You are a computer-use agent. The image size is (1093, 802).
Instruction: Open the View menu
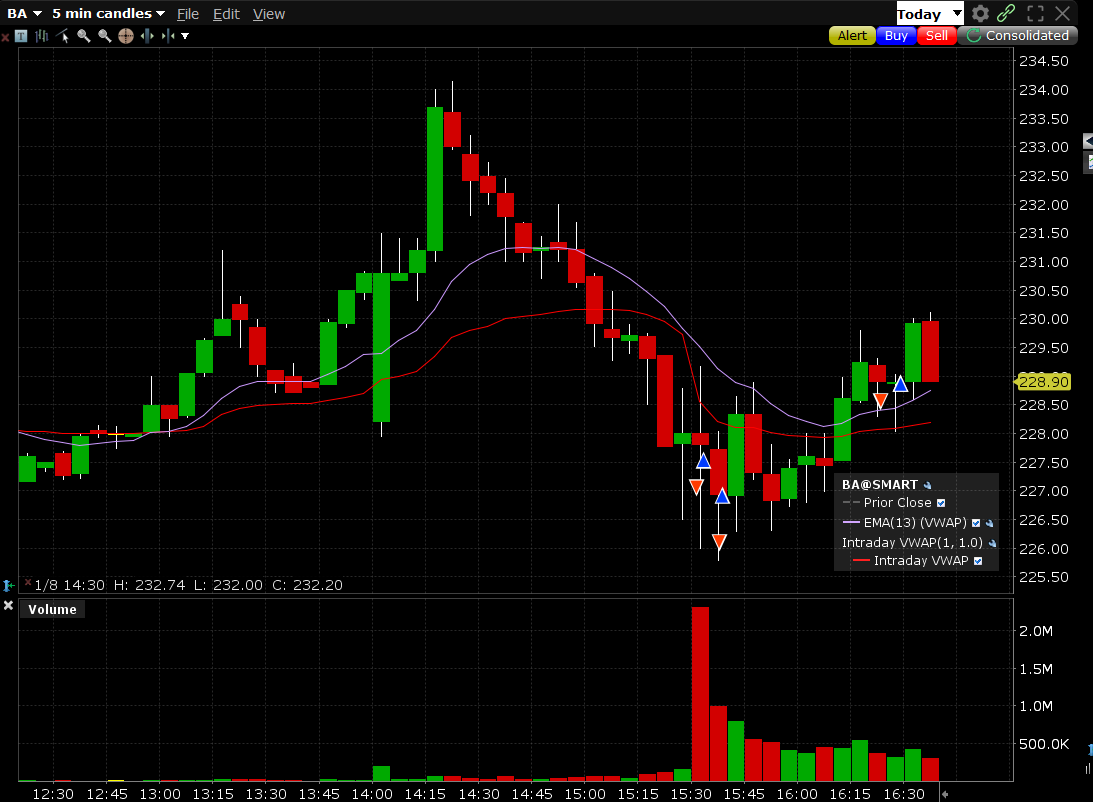[x=268, y=14]
